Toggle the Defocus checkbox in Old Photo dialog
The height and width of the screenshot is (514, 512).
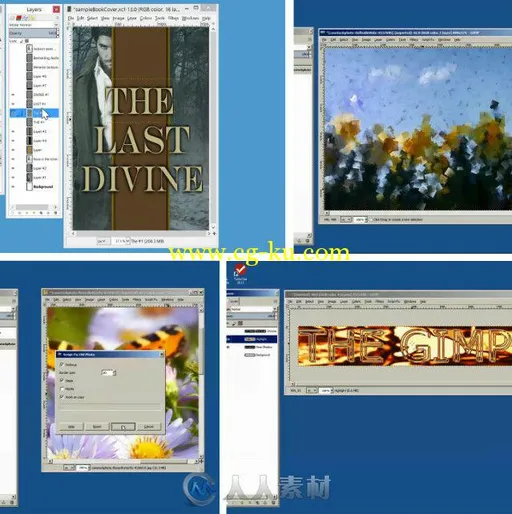pos(61,364)
